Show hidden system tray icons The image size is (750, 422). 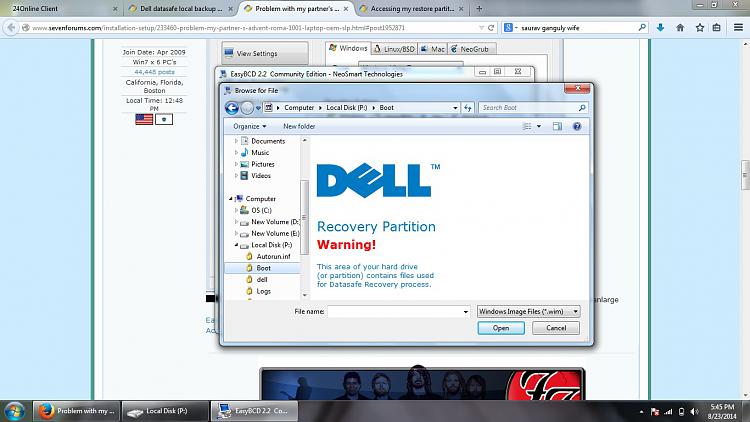(641, 412)
